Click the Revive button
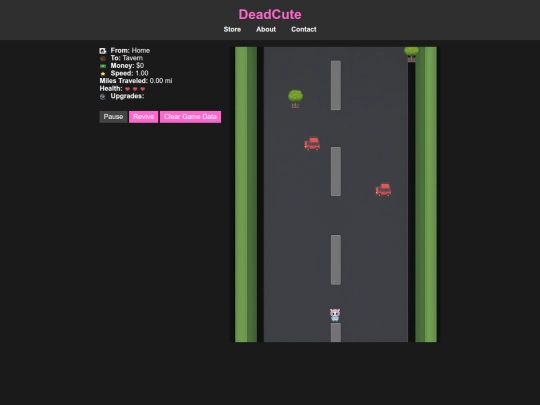Image resolution: width=540 pixels, height=405 pixels. pyautogui.click(x=144, y=117)
